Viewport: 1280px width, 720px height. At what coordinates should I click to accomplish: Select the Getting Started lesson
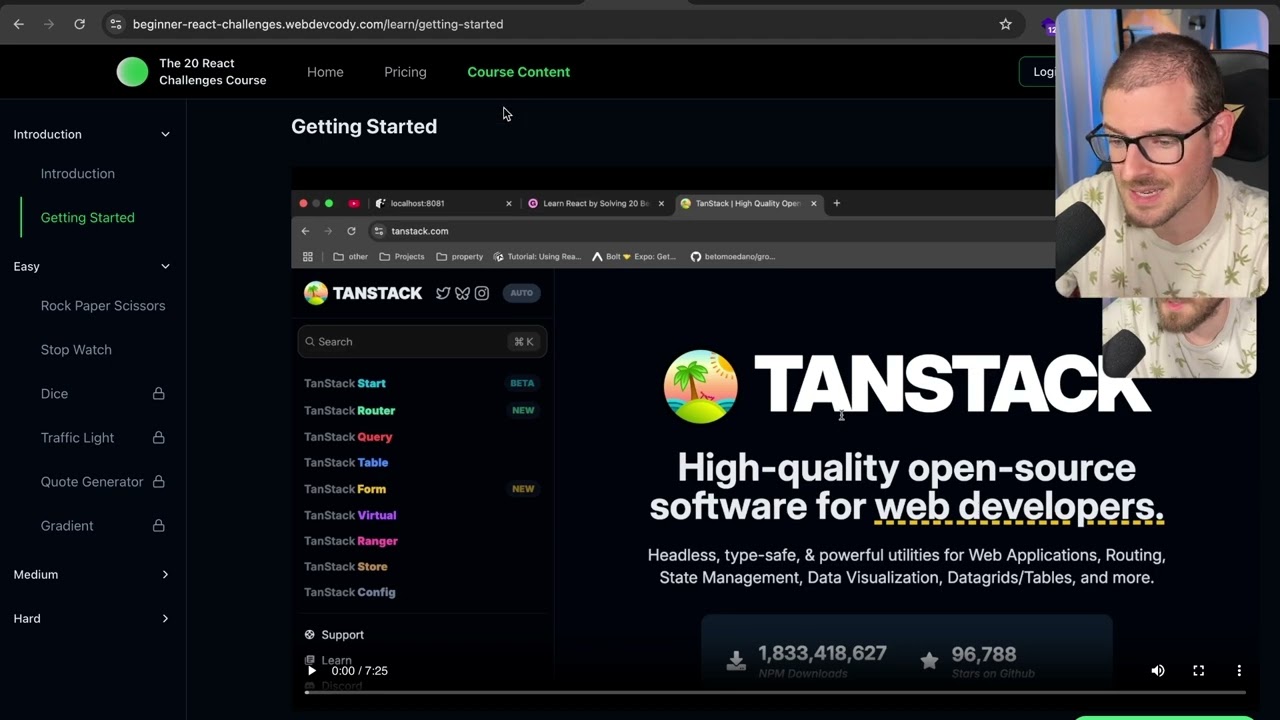[x=88, y=218]
